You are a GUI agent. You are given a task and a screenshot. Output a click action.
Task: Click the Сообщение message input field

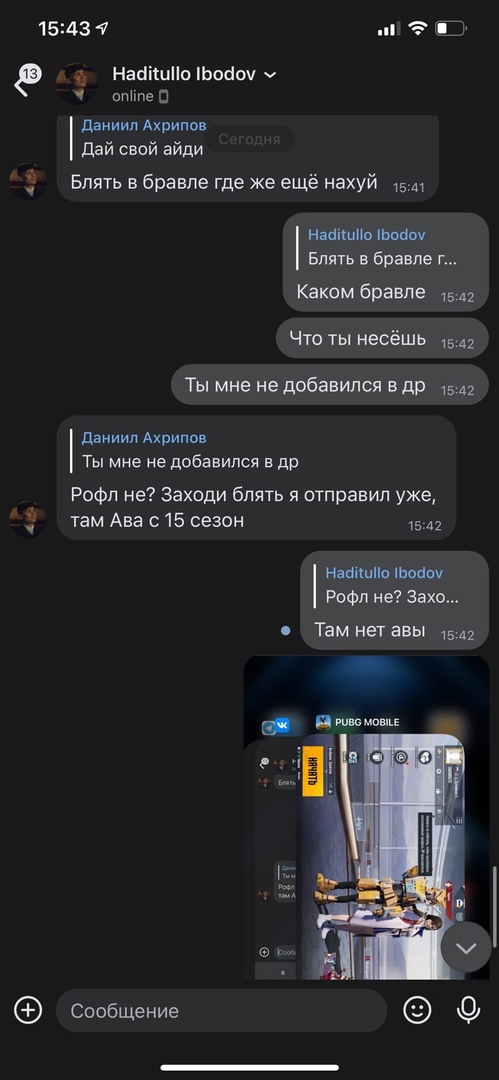[221, 1010]
